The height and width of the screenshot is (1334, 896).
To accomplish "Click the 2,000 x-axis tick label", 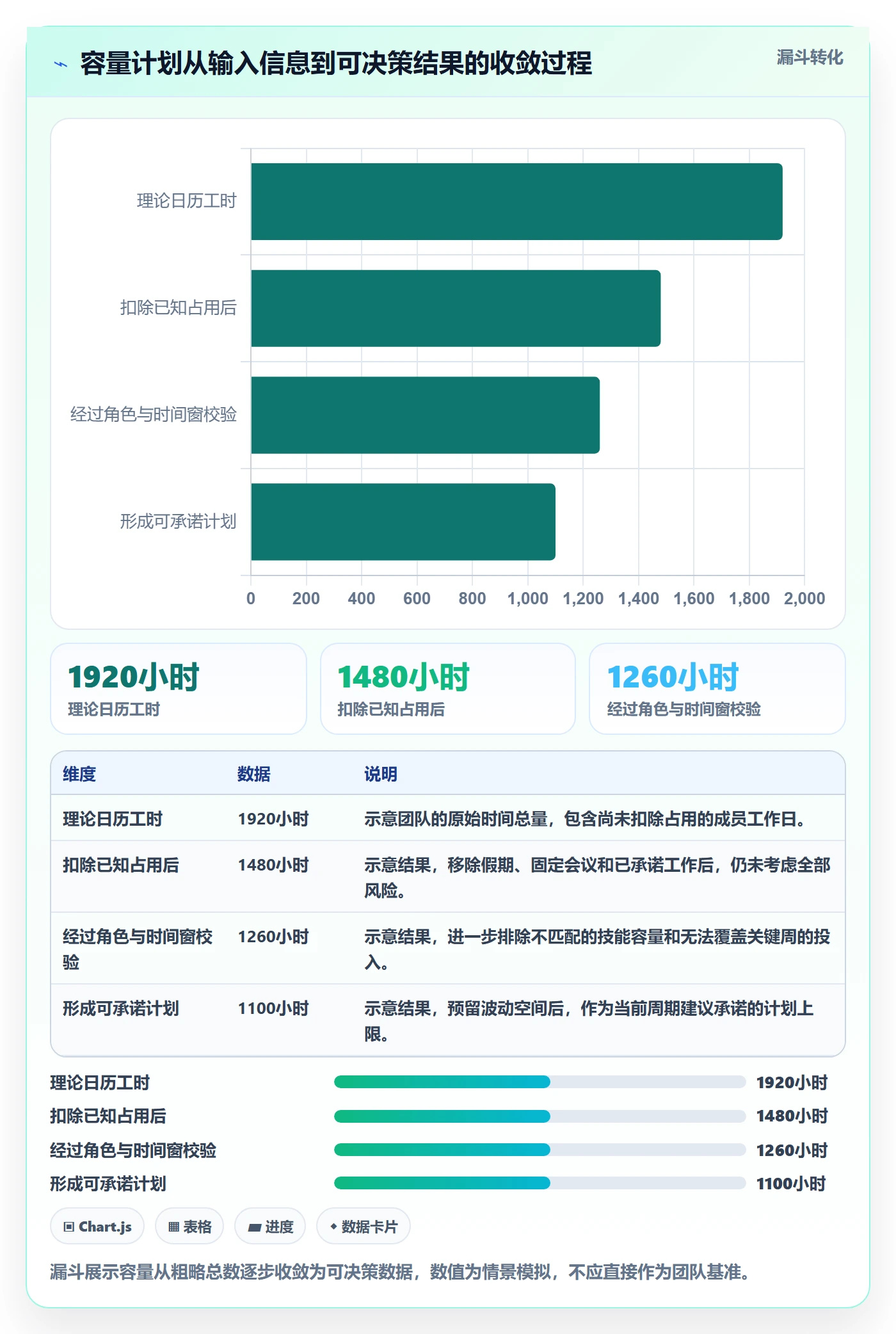I will coord(804,599).
